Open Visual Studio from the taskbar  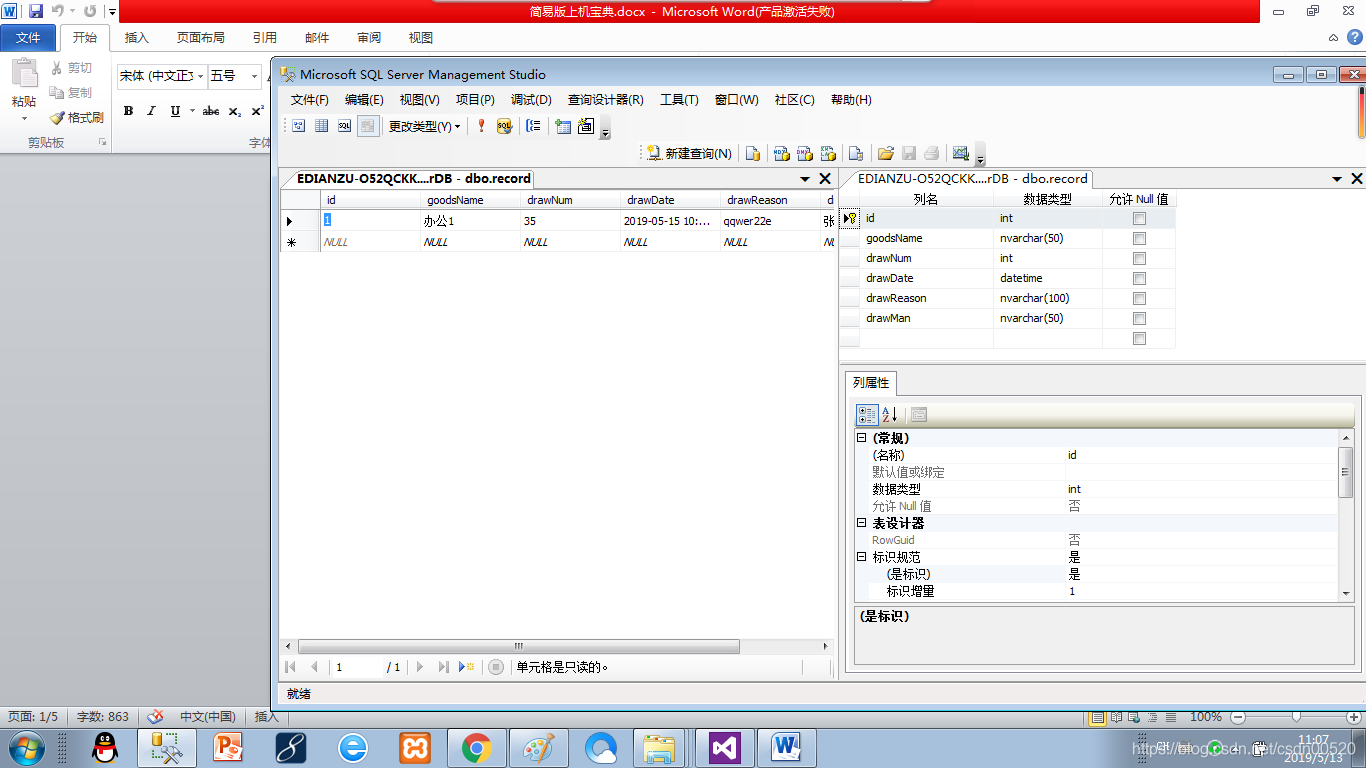[x=723, y=747]
